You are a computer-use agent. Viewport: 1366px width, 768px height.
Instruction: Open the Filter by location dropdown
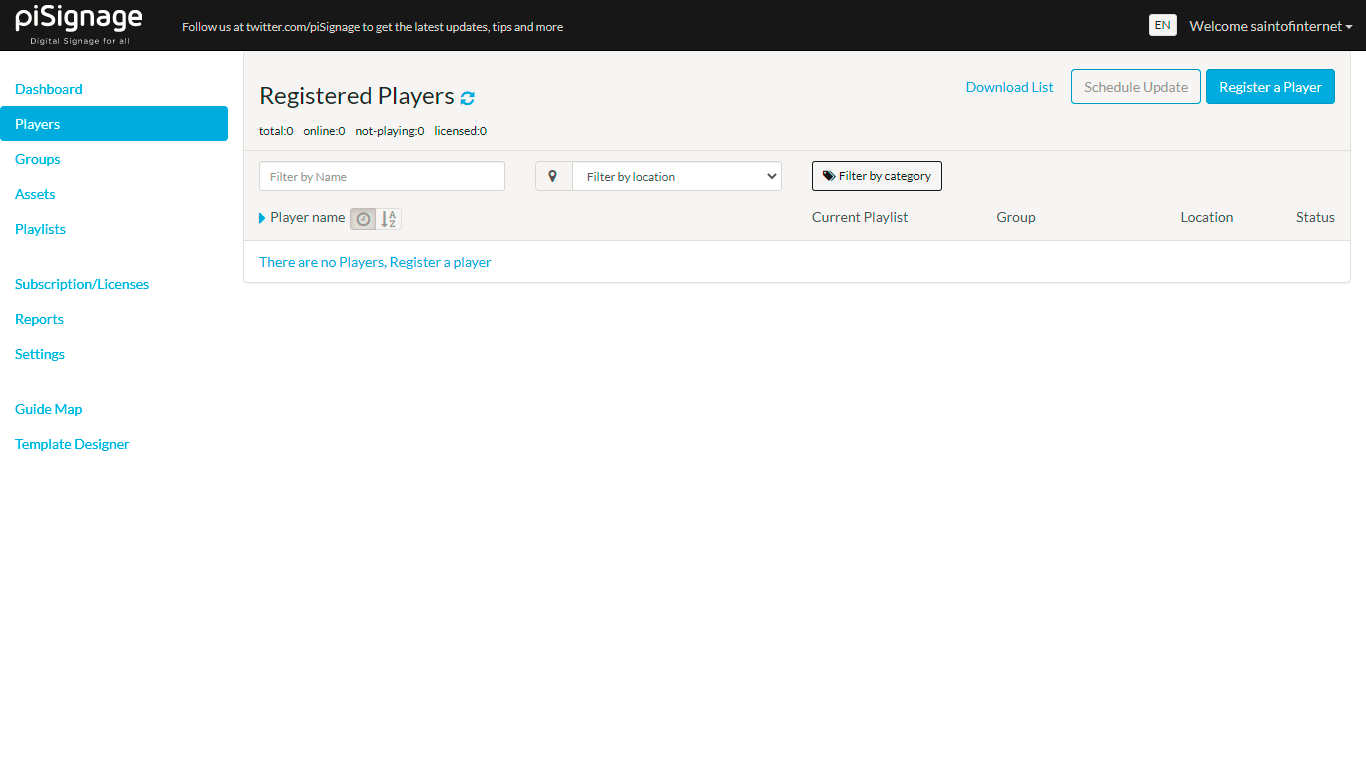coord(677,176)
